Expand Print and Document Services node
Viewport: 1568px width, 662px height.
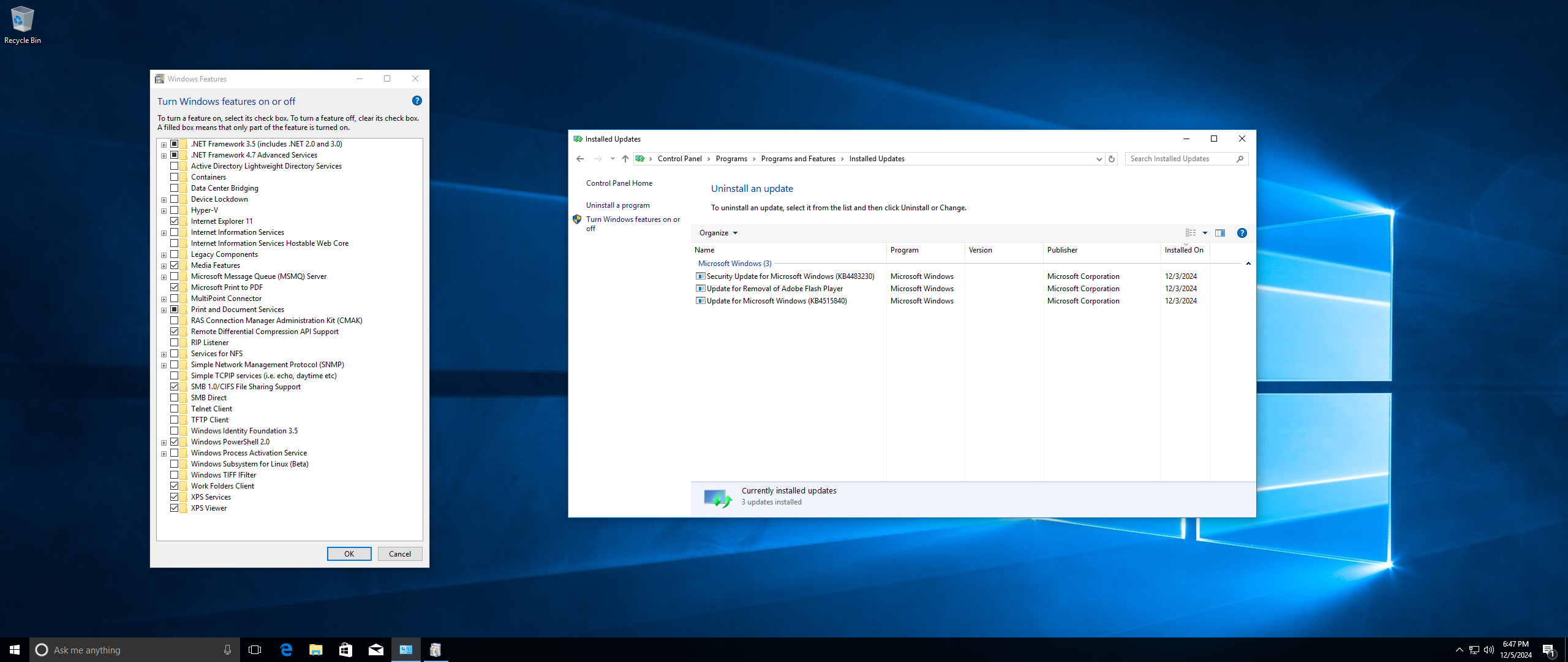(164, 310)
